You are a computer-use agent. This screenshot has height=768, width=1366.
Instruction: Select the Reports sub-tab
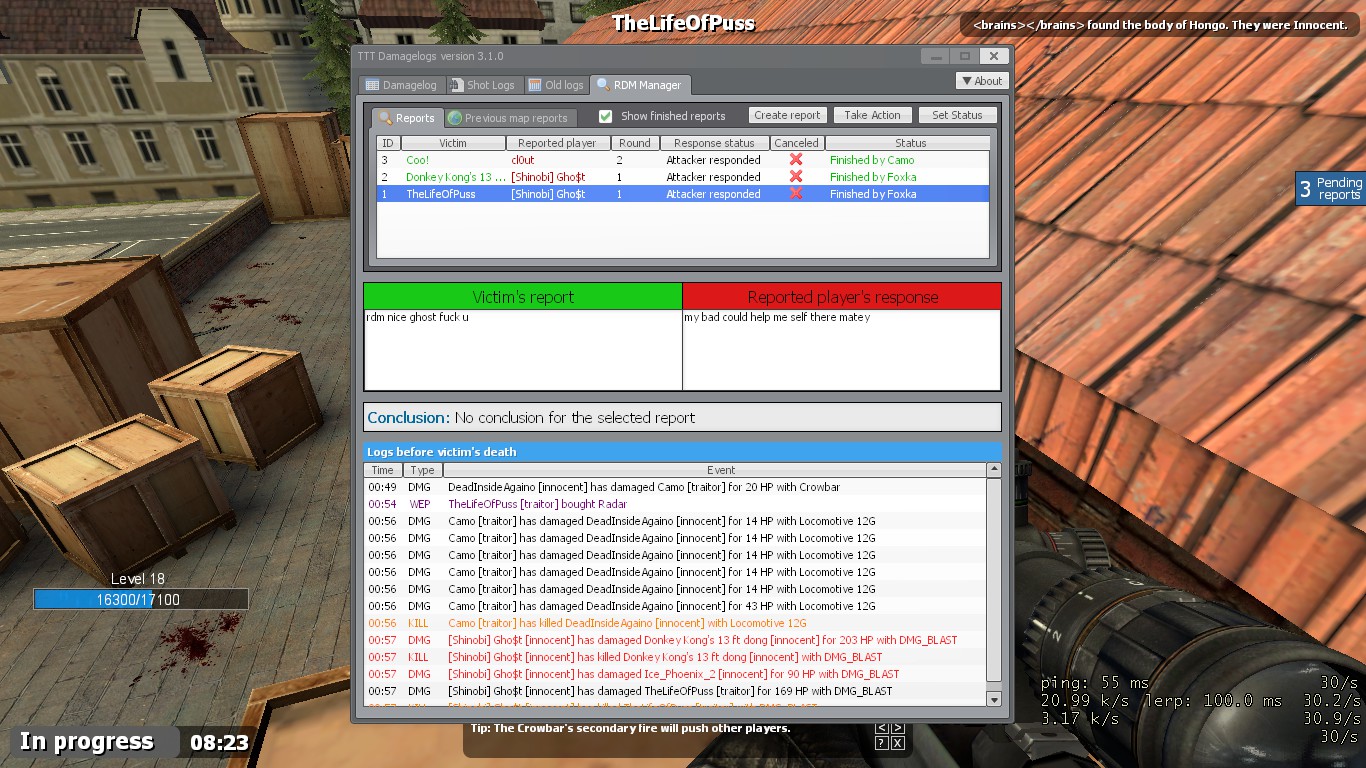[x=407, y=118]
